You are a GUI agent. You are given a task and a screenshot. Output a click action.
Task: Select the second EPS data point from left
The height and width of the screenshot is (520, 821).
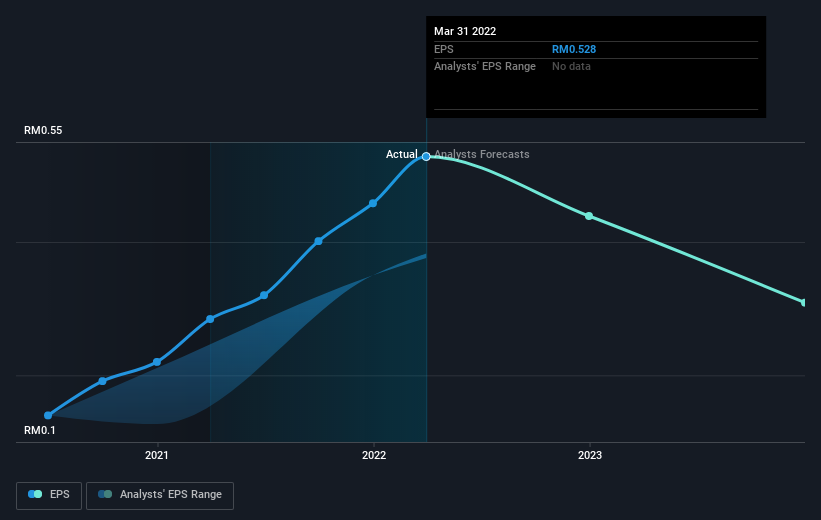click(103, 381)
